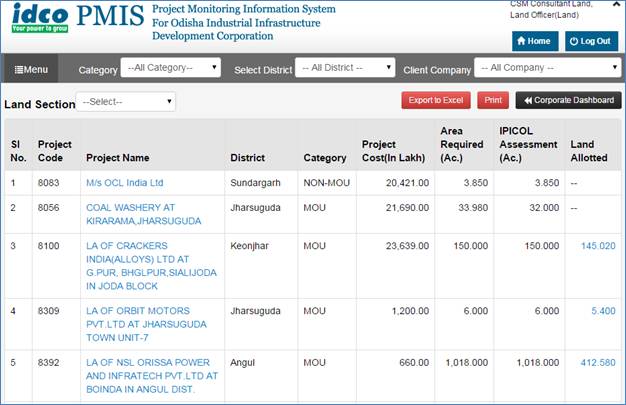This screenshot has width=626, height=405.
Task: Click the Sundargarh district cell
Action: tap(255, 183)
